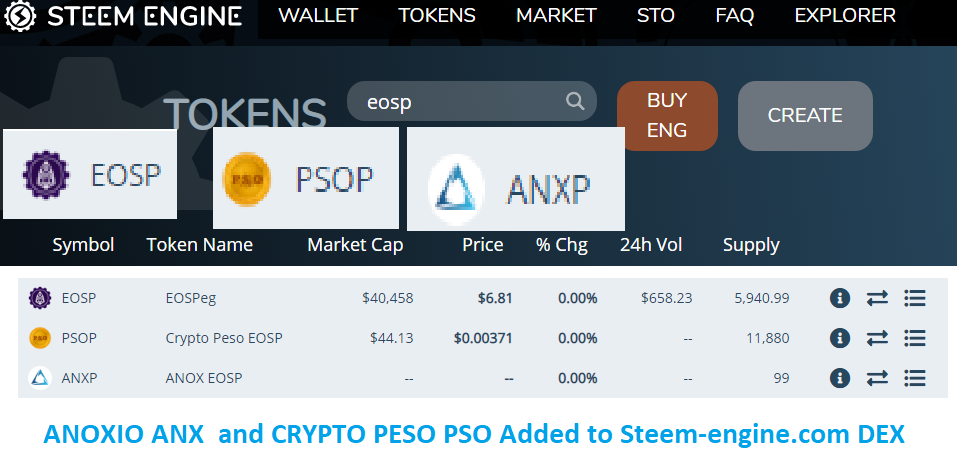Open the list icon for PSOP row
The image size is (957, 467).
[x=914, y=338]
